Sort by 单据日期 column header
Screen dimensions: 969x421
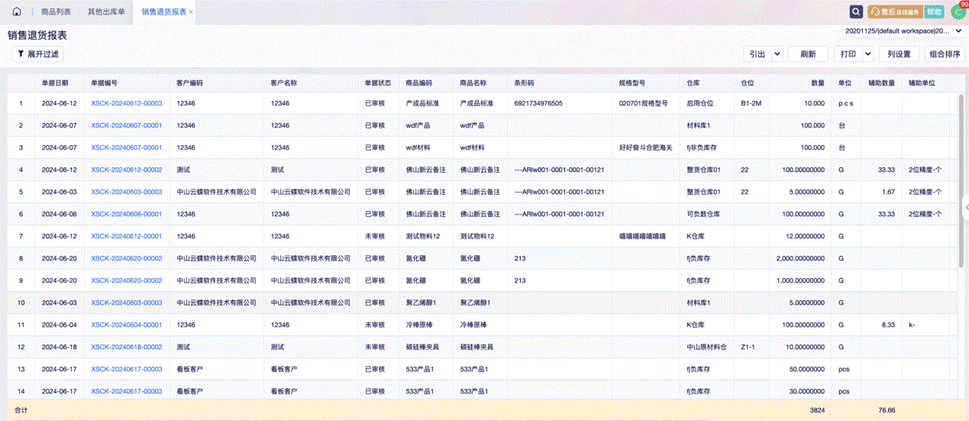click(x=55, y=82)
